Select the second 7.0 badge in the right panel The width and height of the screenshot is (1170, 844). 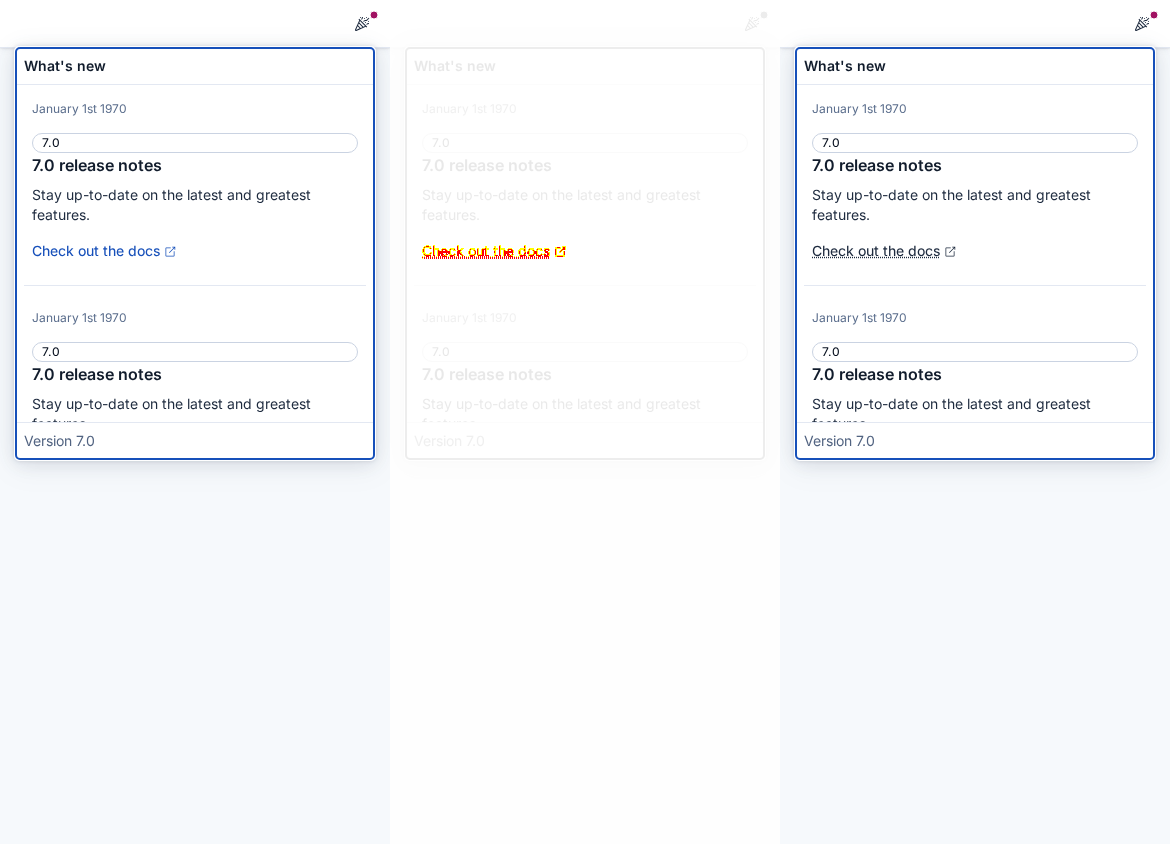coord(975,351)
